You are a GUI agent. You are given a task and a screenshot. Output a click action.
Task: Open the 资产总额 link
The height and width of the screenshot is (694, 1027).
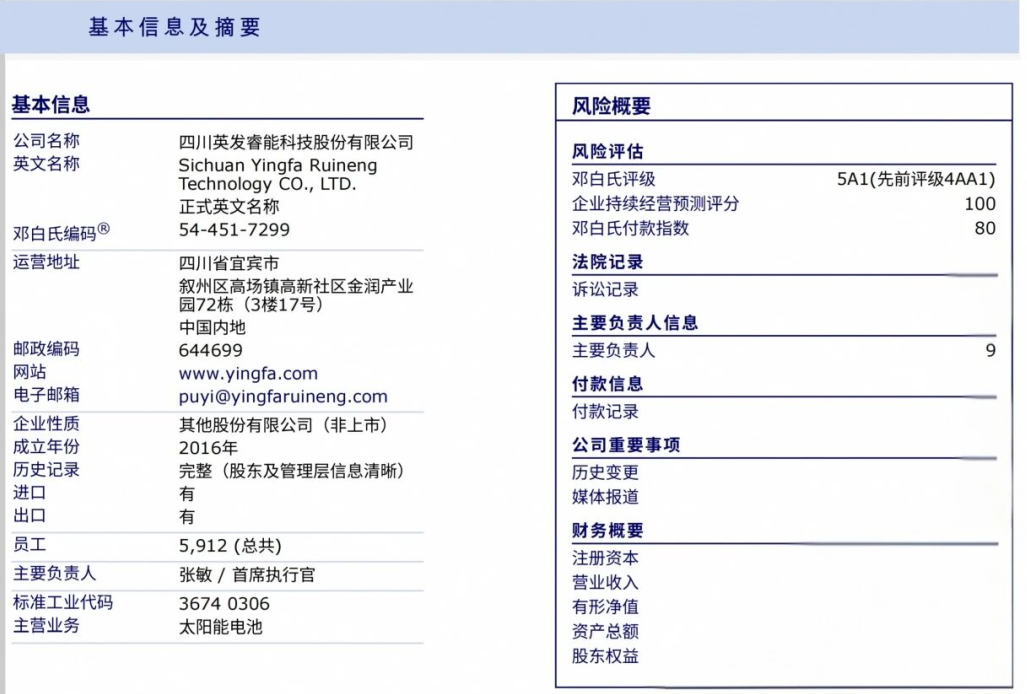605,631
